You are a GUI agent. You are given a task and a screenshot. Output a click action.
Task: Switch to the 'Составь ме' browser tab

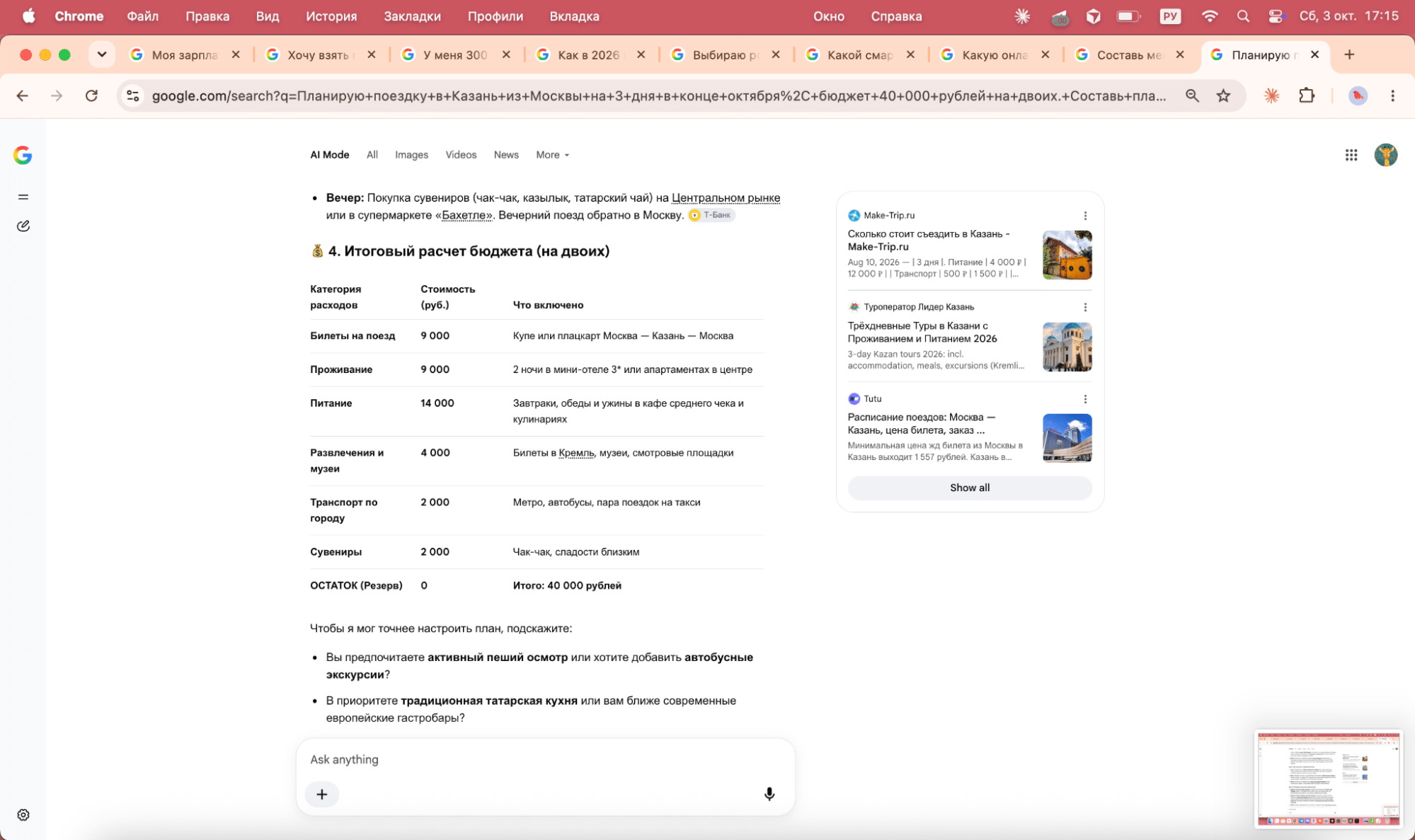pyautogui.click(x=1128, y=54)
